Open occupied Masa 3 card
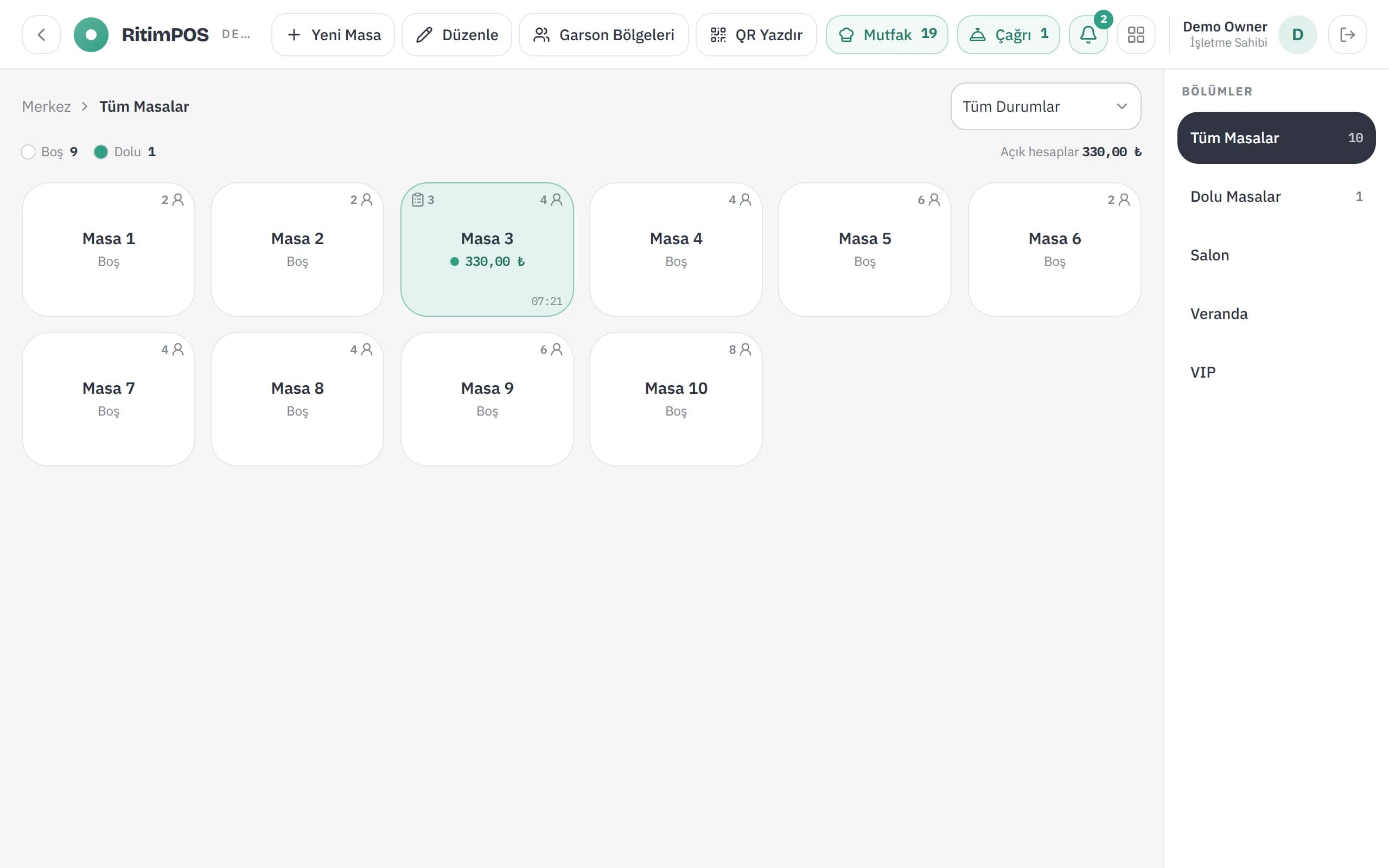This screenshot has height=868, width=1389. click(x=487, y=249)
